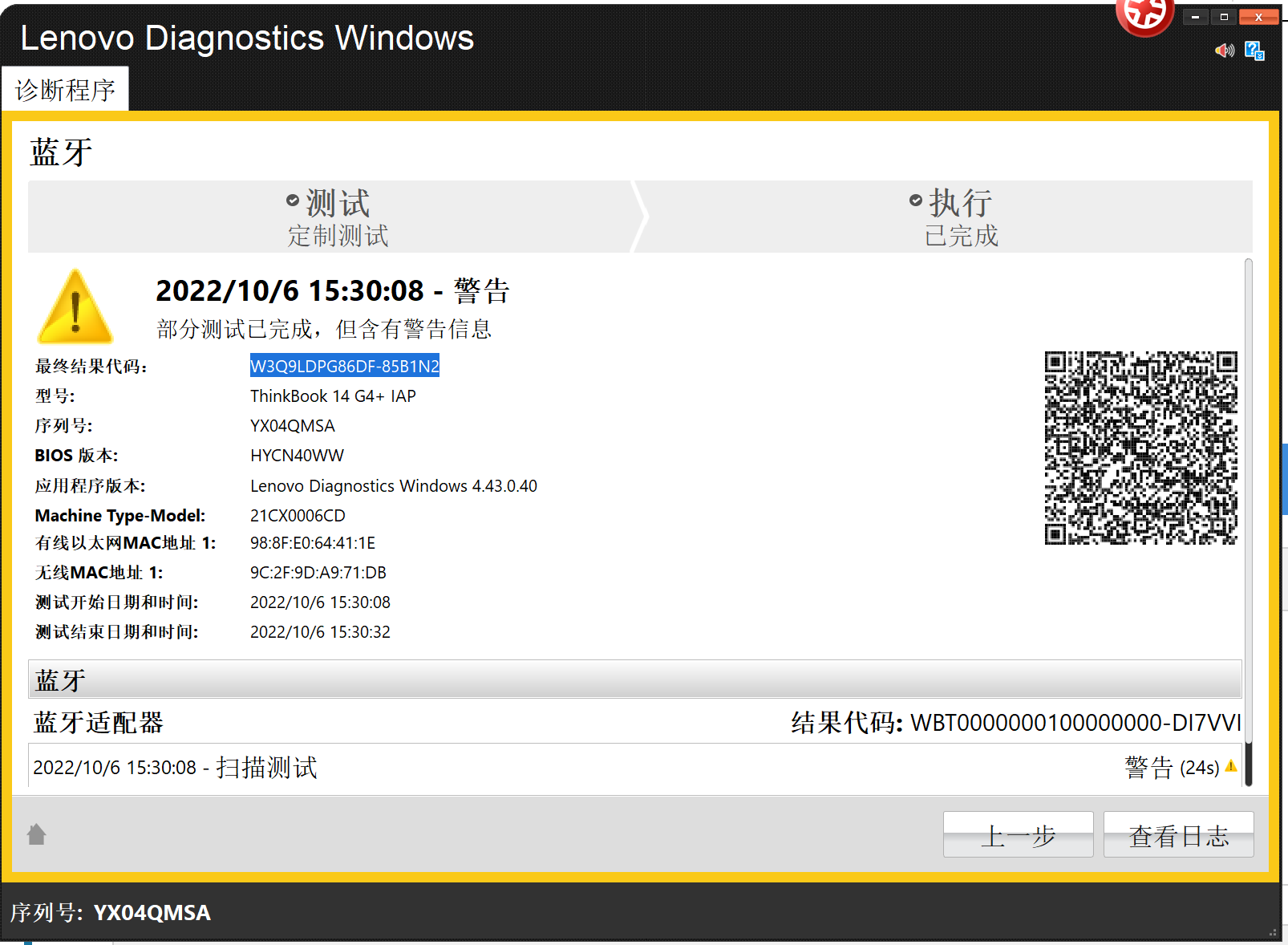The width and height of the screenshot is (1288, 945).
Task: Select the 诊断程序 tab
Action: click(65, 89)
